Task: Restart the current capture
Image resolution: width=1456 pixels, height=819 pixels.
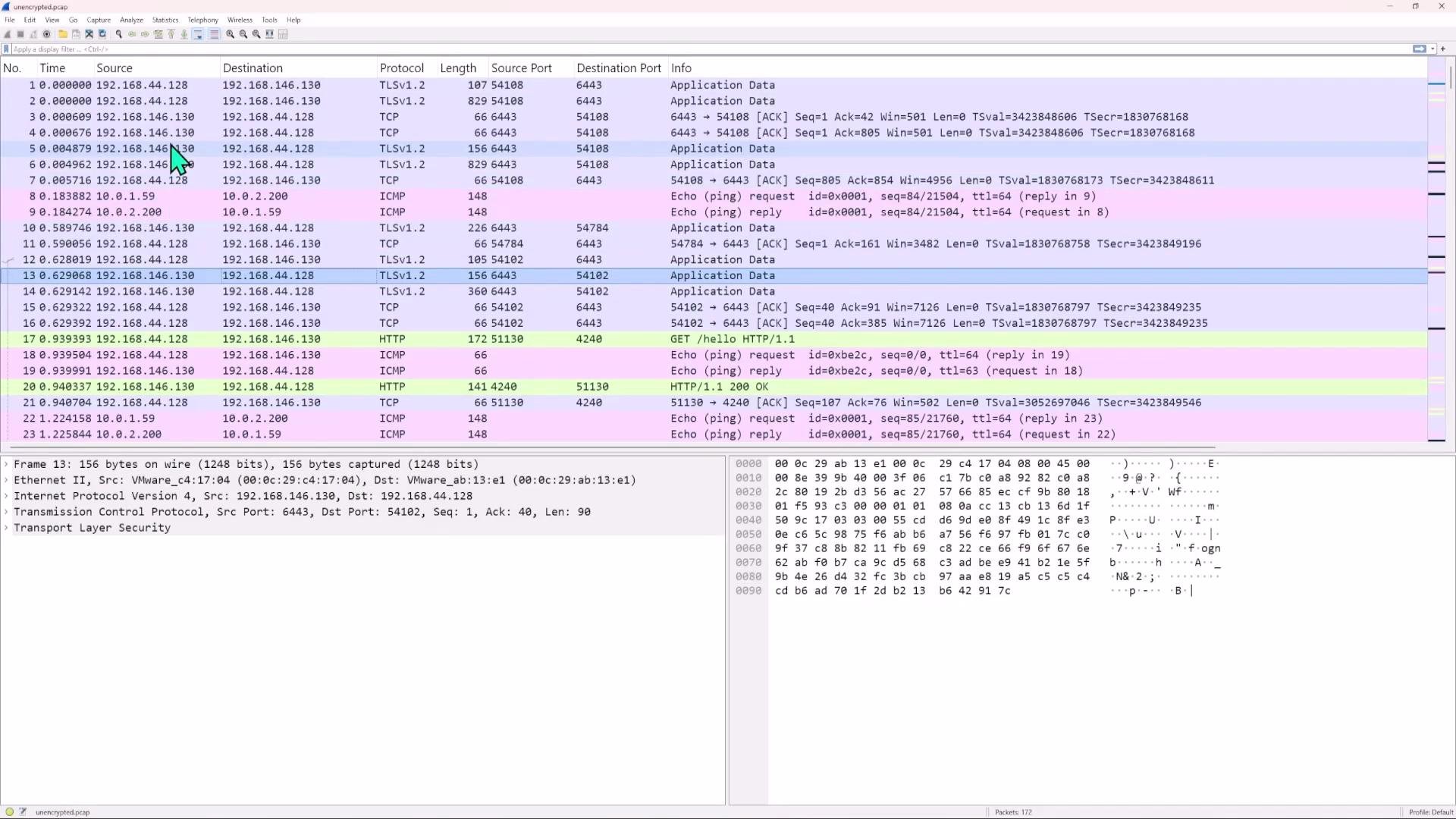Action: [33, 34]
